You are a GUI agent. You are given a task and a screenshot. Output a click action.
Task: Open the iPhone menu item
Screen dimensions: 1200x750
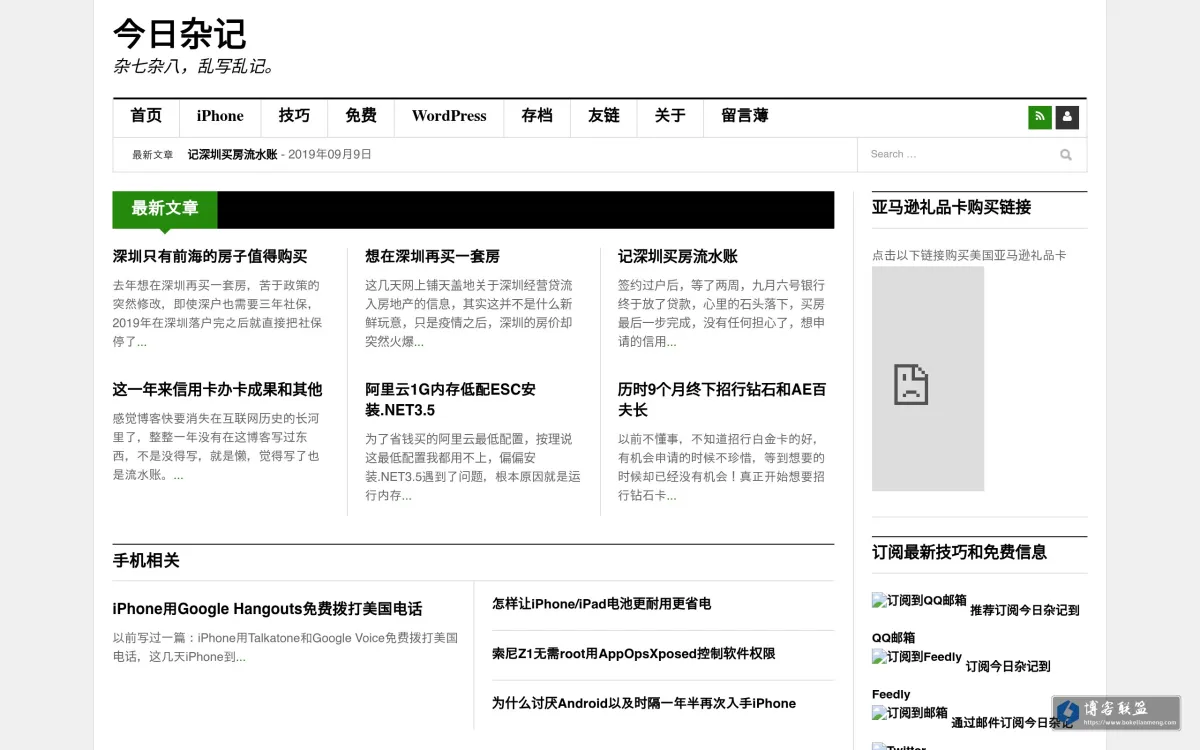(x=220, y=116)
